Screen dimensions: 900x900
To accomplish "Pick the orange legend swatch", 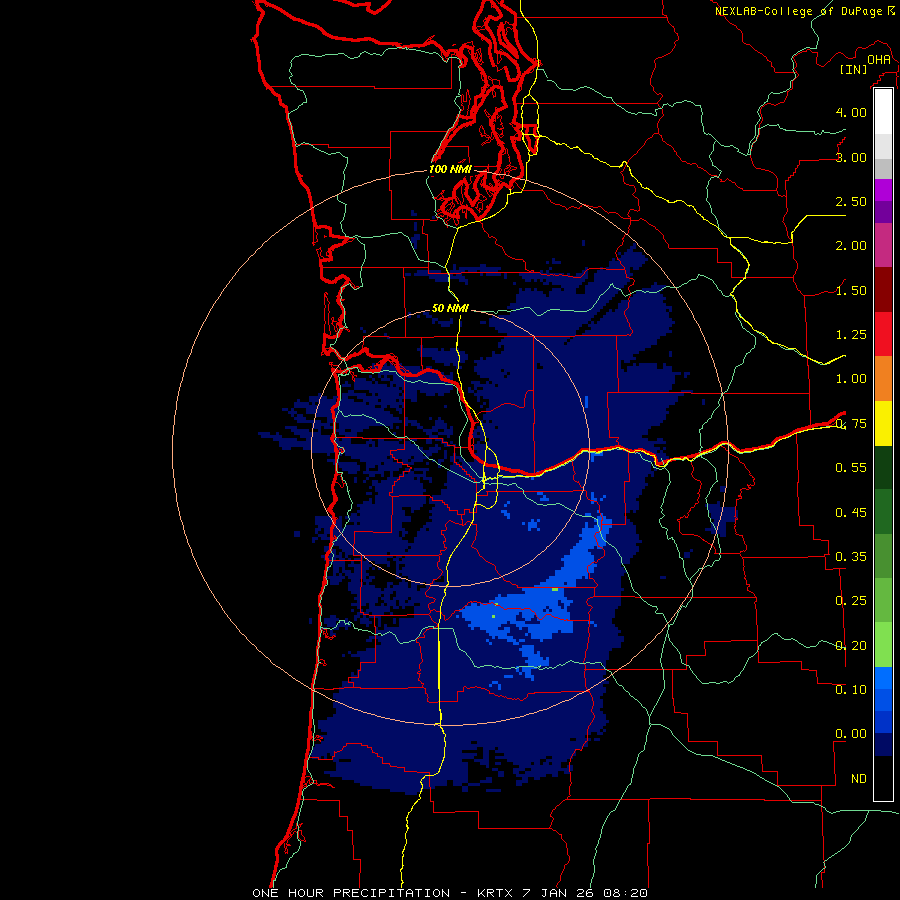I will tap(883, 379).
